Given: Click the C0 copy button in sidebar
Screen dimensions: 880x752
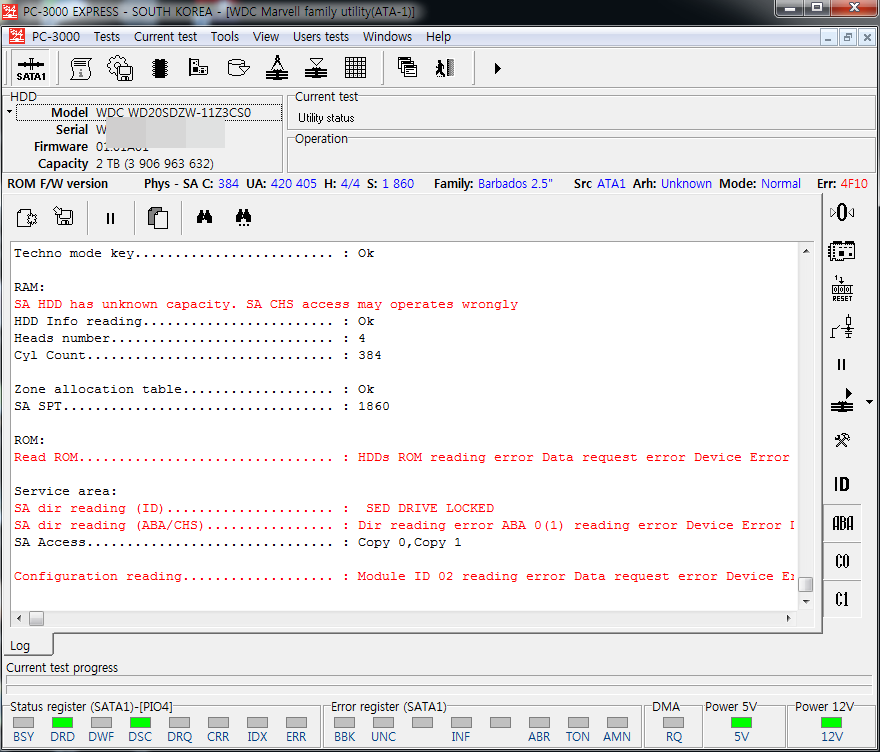Looking at the screenshot, I should [842, 561].
